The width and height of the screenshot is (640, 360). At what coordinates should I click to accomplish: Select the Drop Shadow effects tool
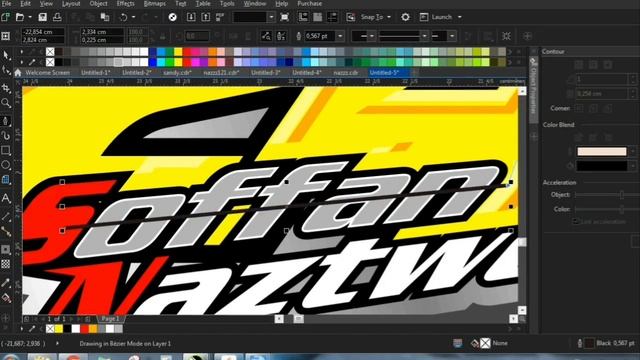(x=6, y=249)
